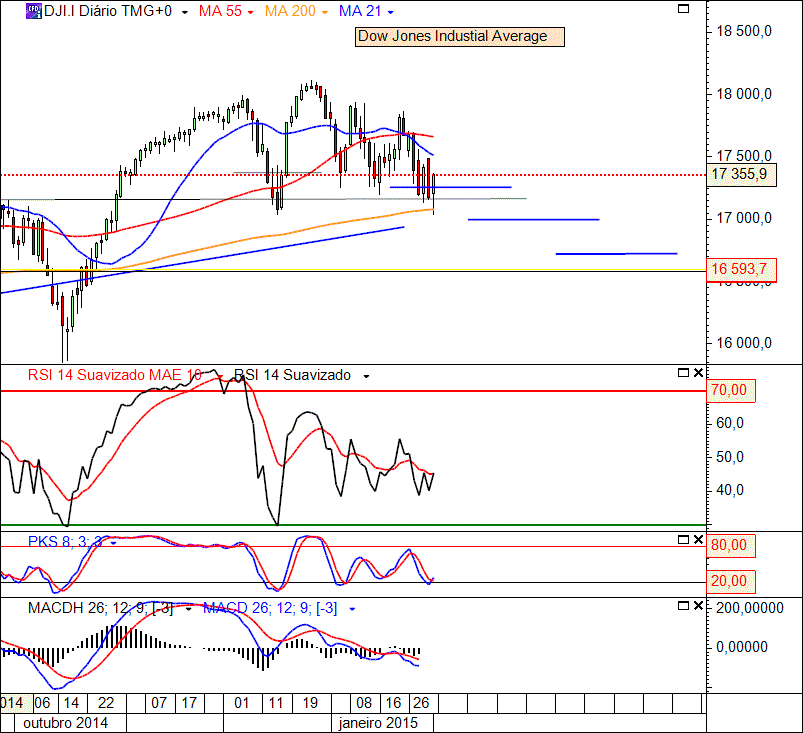Click the '19' date on the time axis
The width and height of the screenshot is (803, 733).
click(310, 703)
